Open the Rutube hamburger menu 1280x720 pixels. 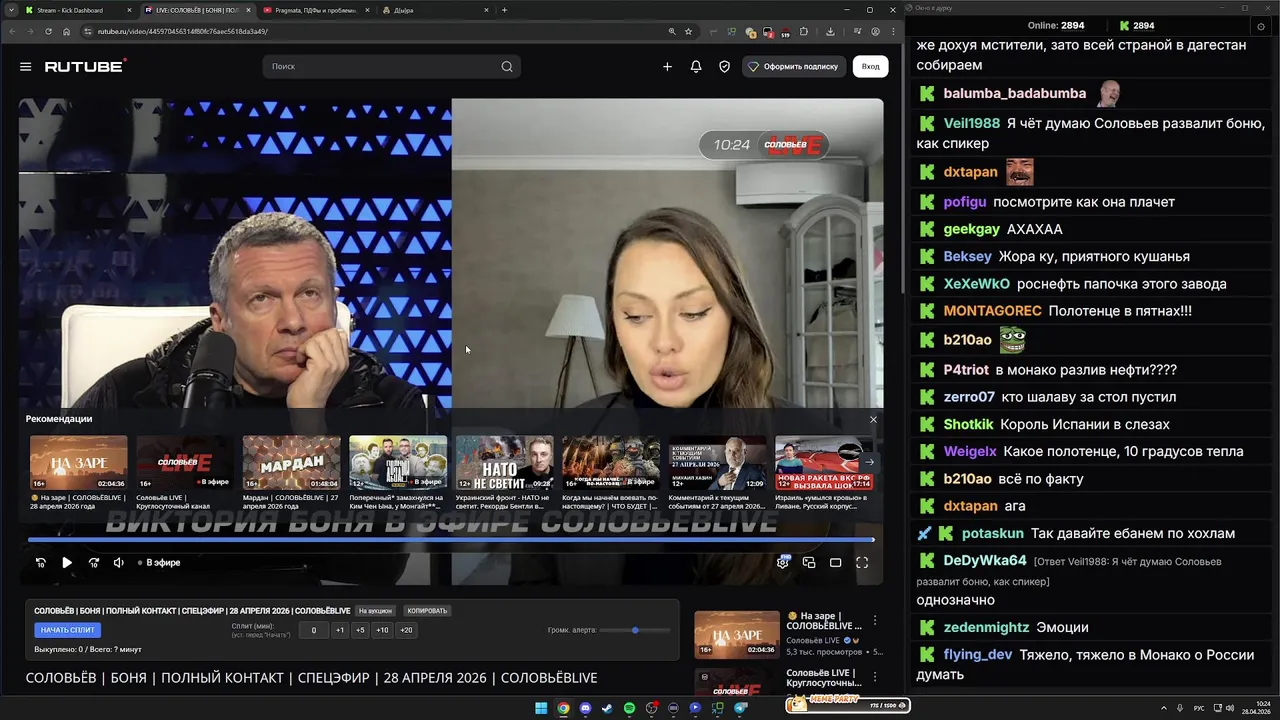(25, 67)
